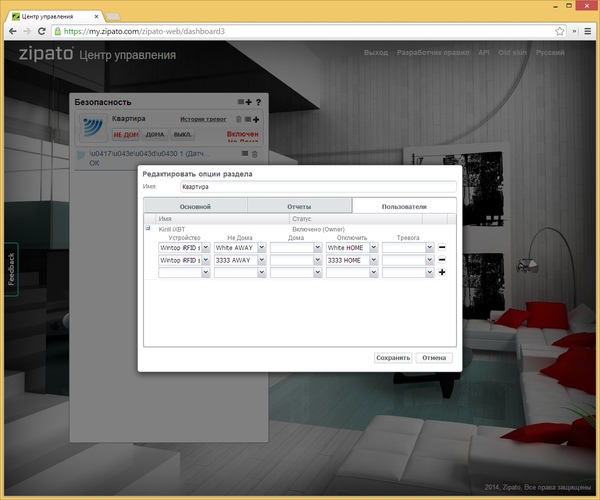Image resolution: width=600 pixels, height=500 pixels.
Task: Switch to the Отчеты tab
Action: pyautogui.click(x=299, y=206)
